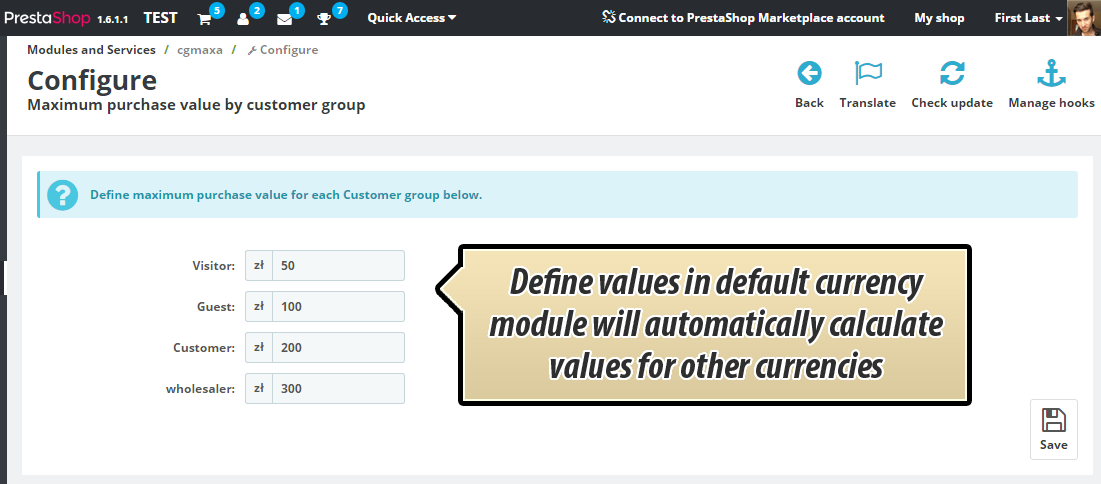Go to Modules and Services breadcrumb
The image size is (1101, 484).
pyautogui.click(x=91, y=50)
